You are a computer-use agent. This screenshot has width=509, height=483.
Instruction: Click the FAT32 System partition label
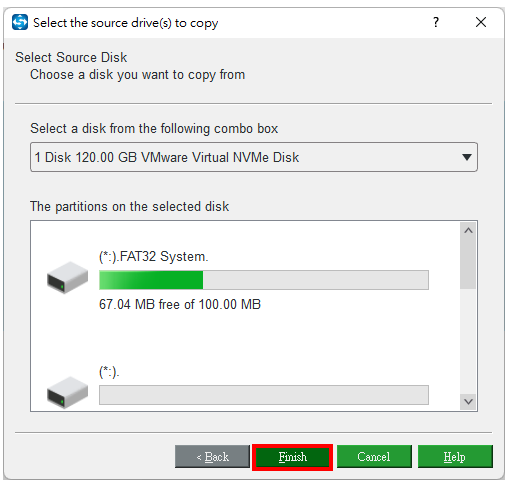pyautogui.click(x=154, y=257)
